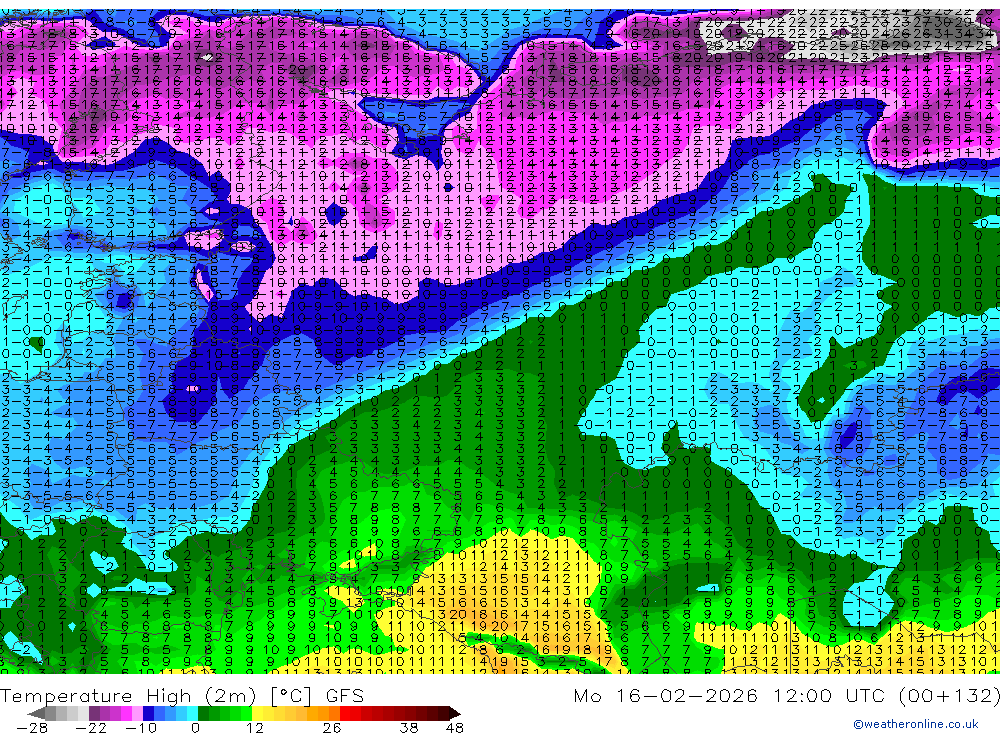Pick the first yellow legend swatch above 12
1000x733 pixels.
258,713
